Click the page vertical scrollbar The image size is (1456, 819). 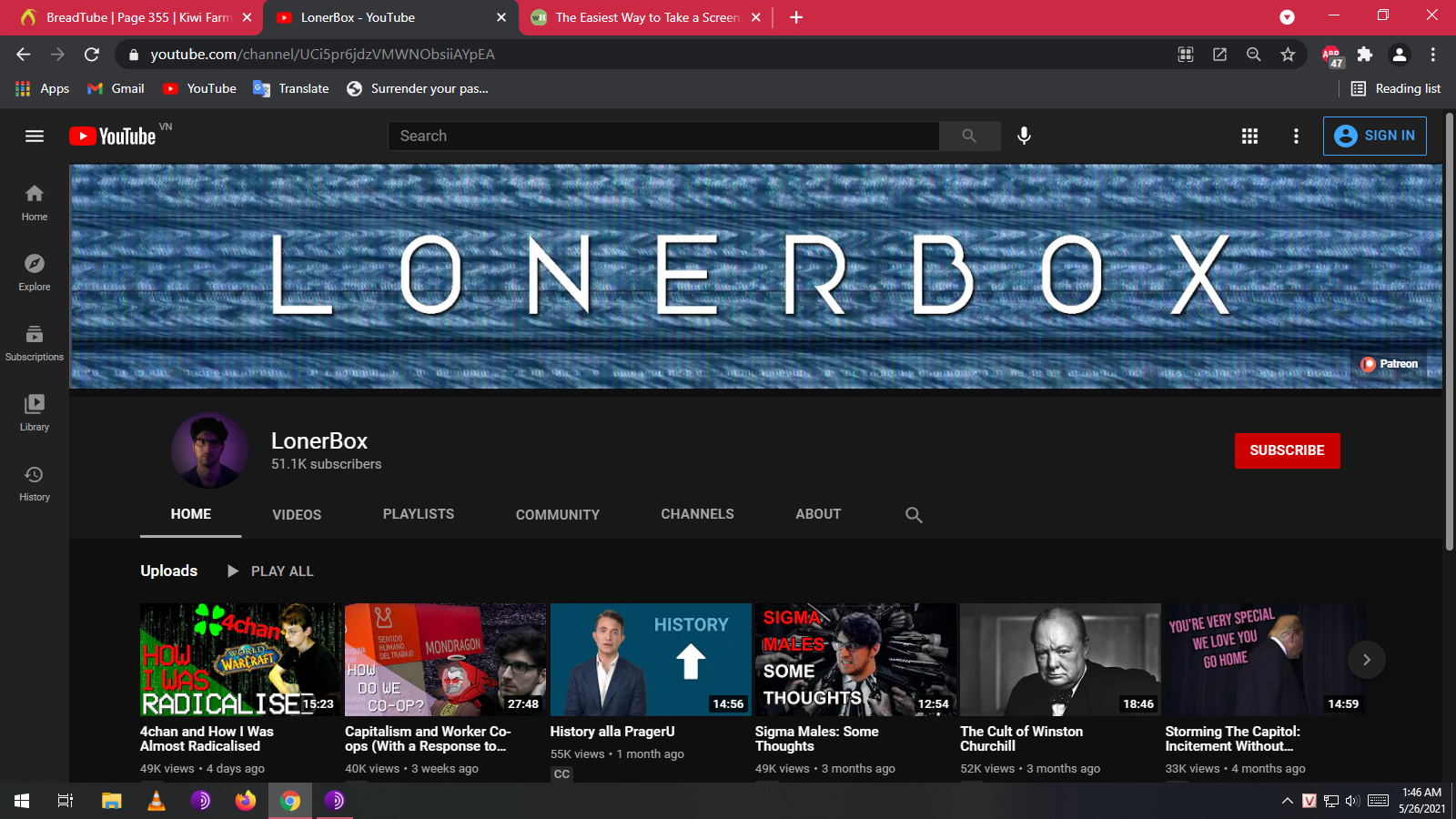(x=1449, y=332)
